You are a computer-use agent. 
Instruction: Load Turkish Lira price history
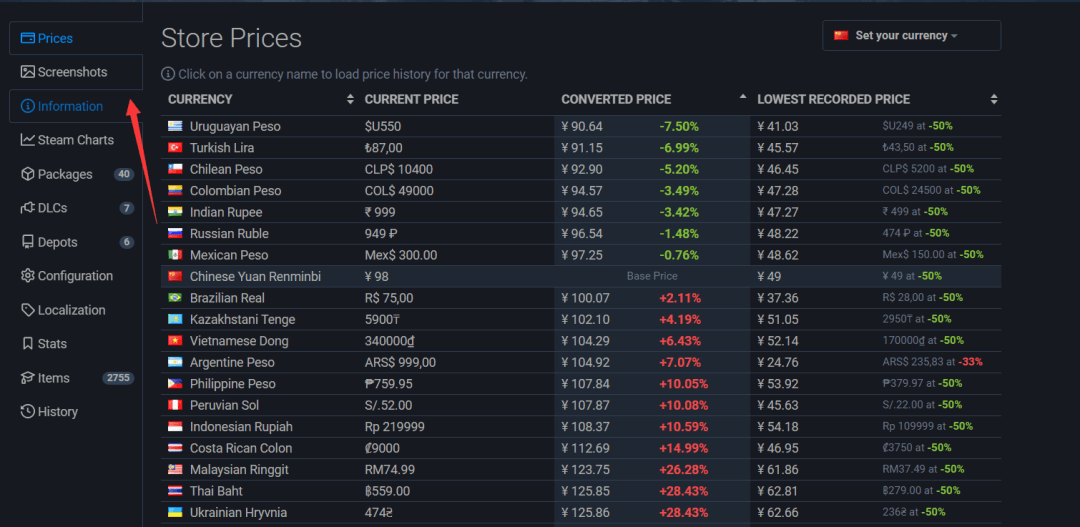click(222, 148)
